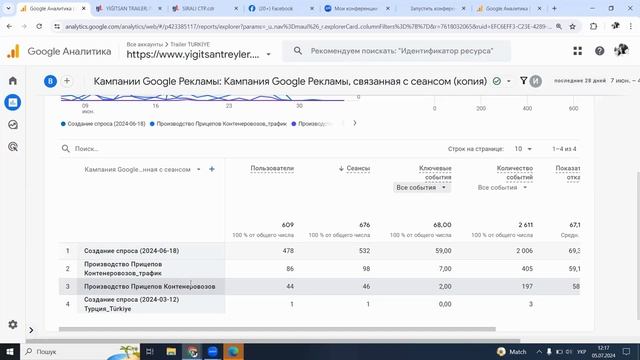Open File Explorer from taskbar
The image size is (640, 360).
coord(171,351)
